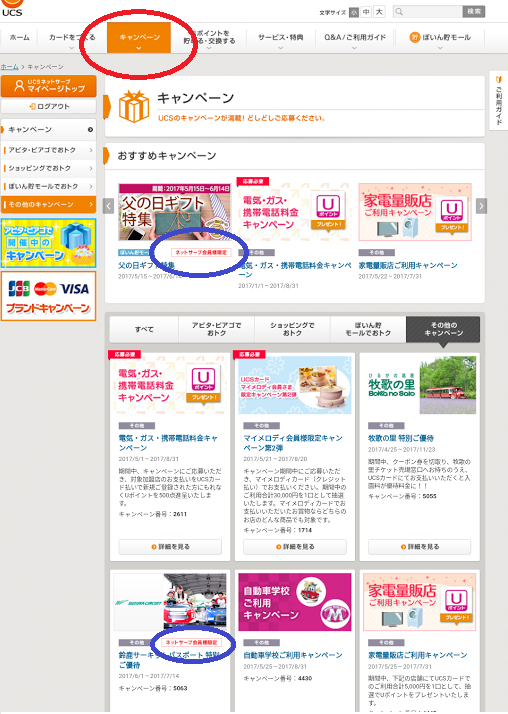The width and height of the screenshot is (508, 714).
Task: Open ご利用ガイド side tab
Action: point(498,100)
